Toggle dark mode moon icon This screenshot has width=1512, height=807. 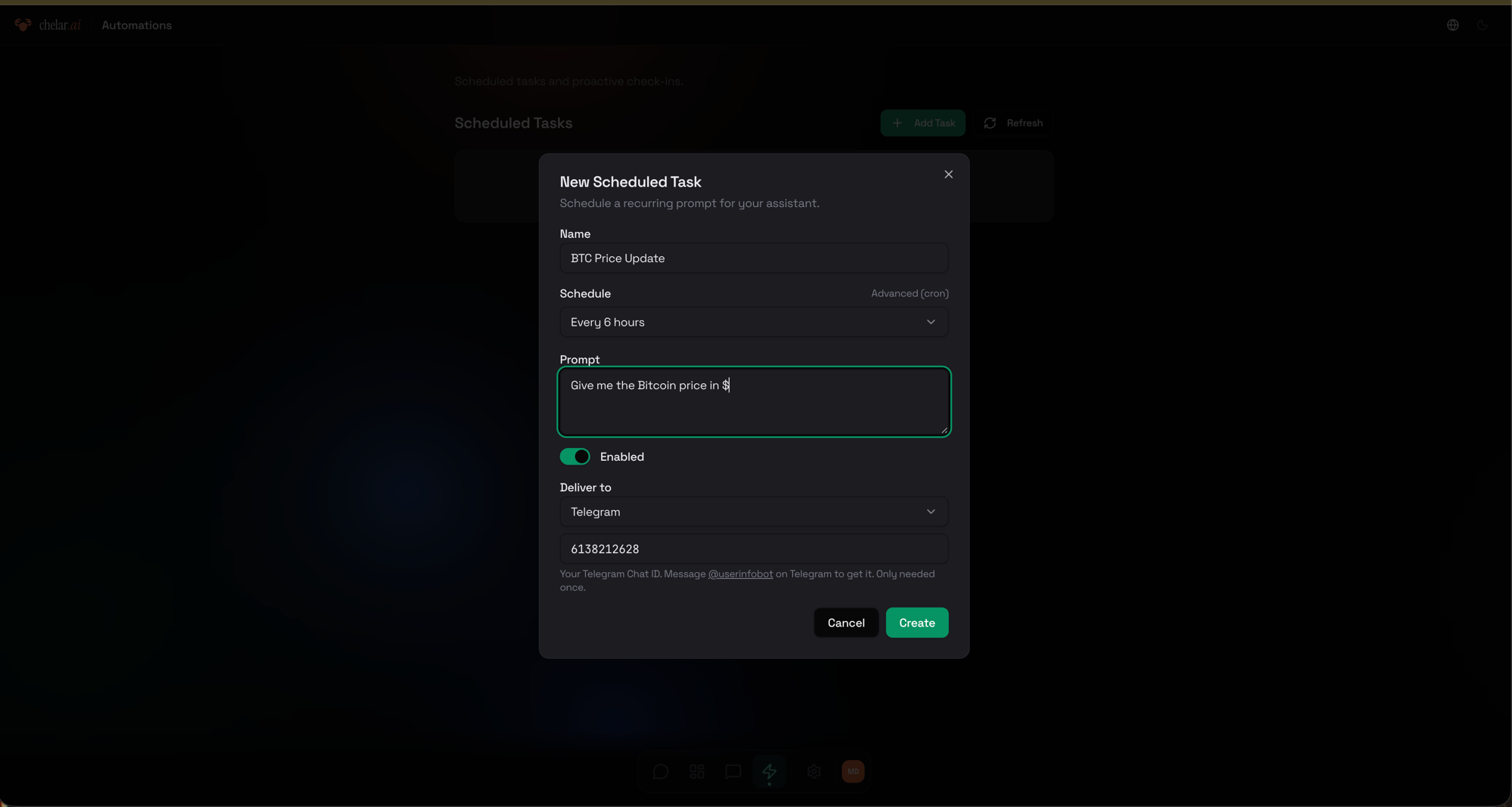[1483, 25]
